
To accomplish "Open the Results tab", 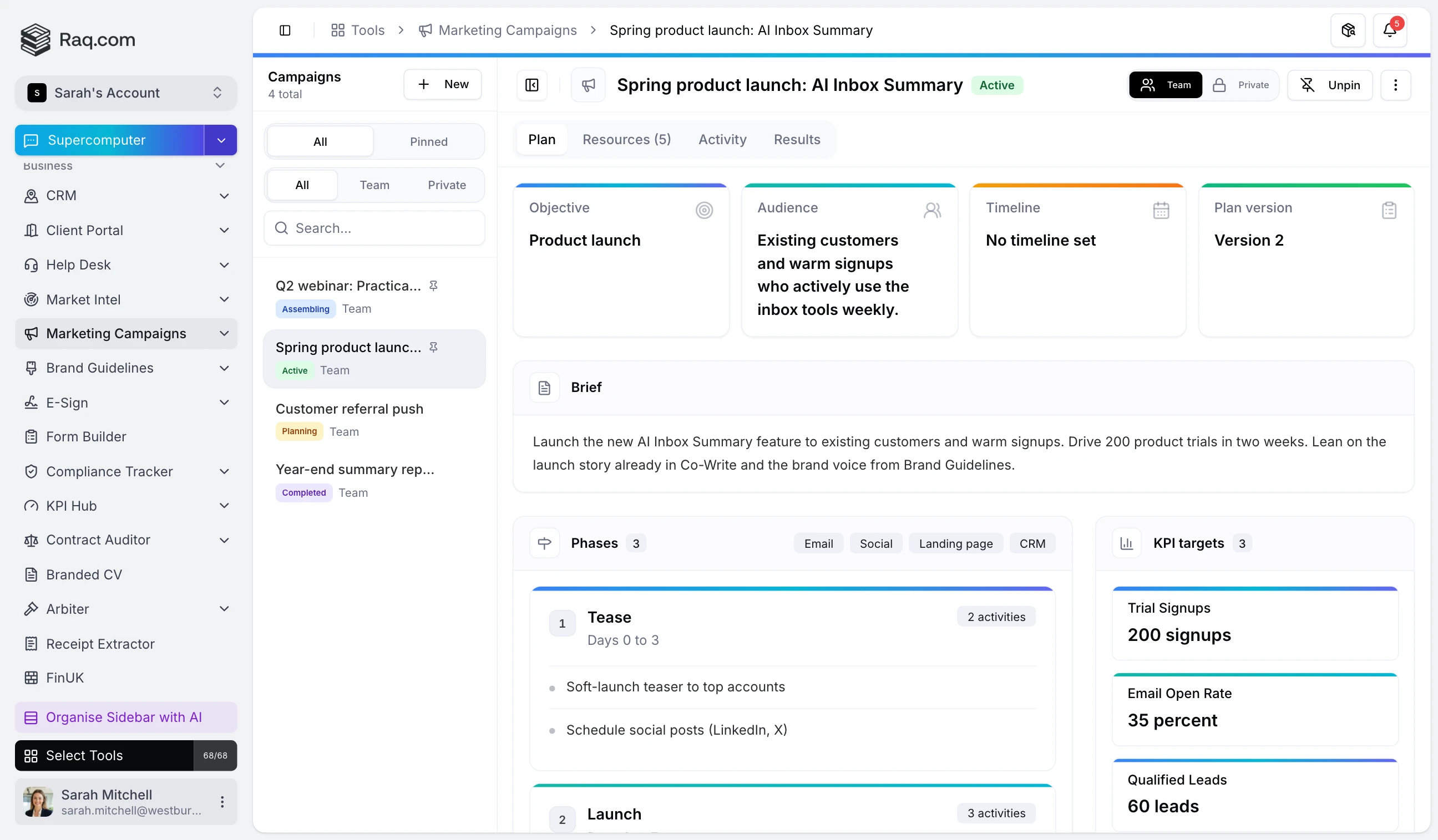I will click(x=797, y=139).
